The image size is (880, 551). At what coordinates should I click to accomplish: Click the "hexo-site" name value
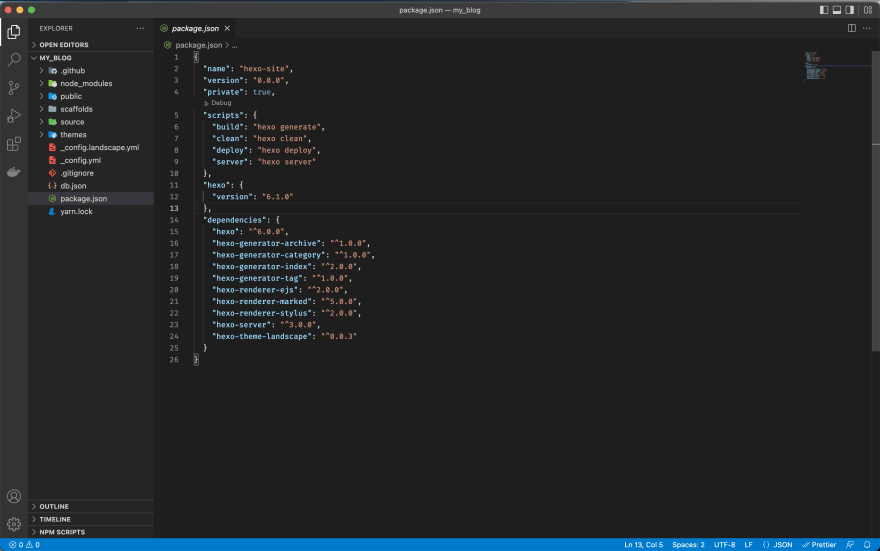(264, 68)
